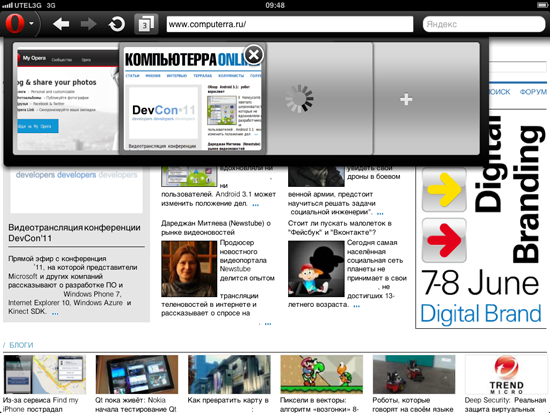Follow ellipsis after 'изменить положение дел.'
Viewport: 550px width, 413px height.
(256, 205)
